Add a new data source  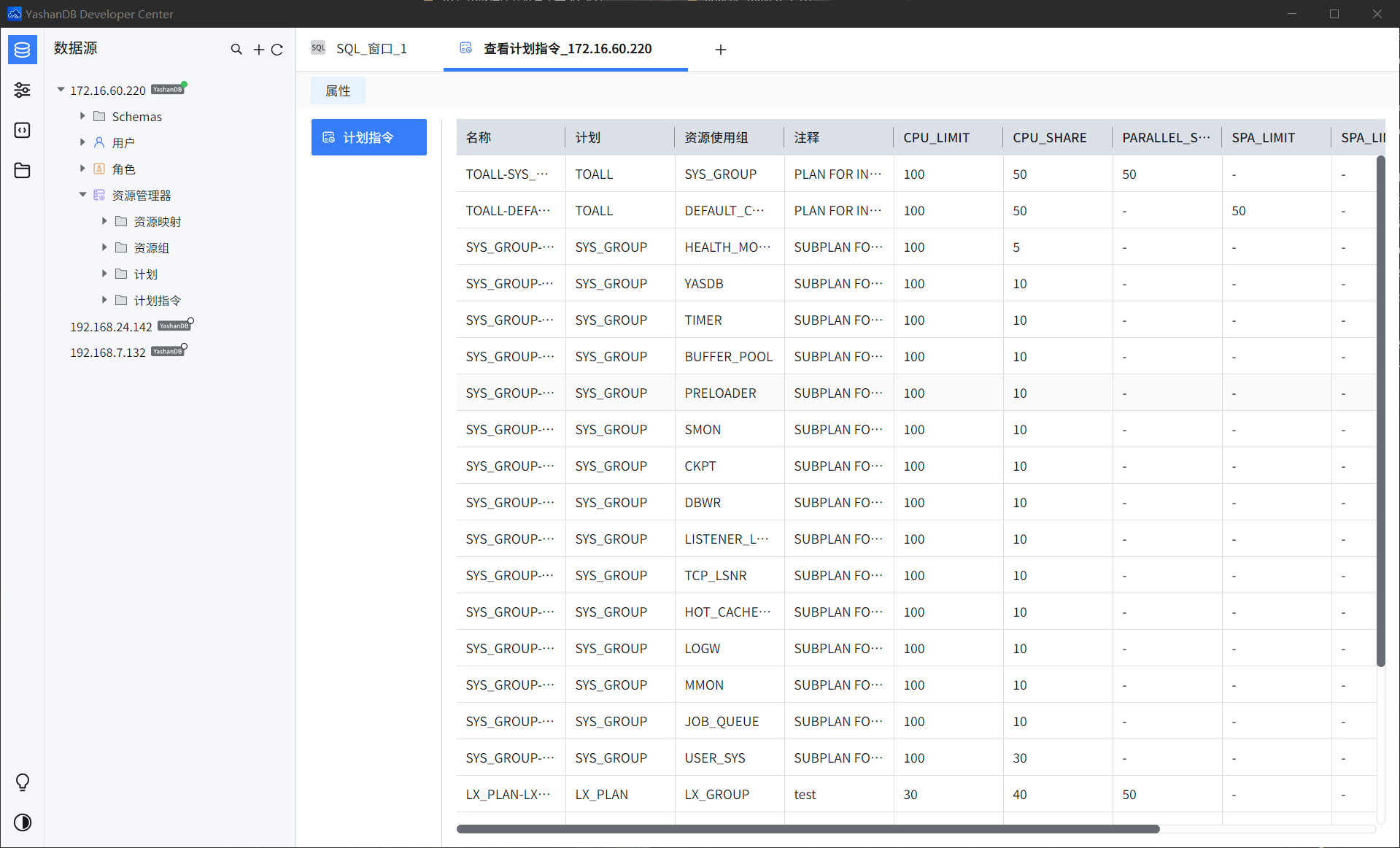tap(259, 50)
